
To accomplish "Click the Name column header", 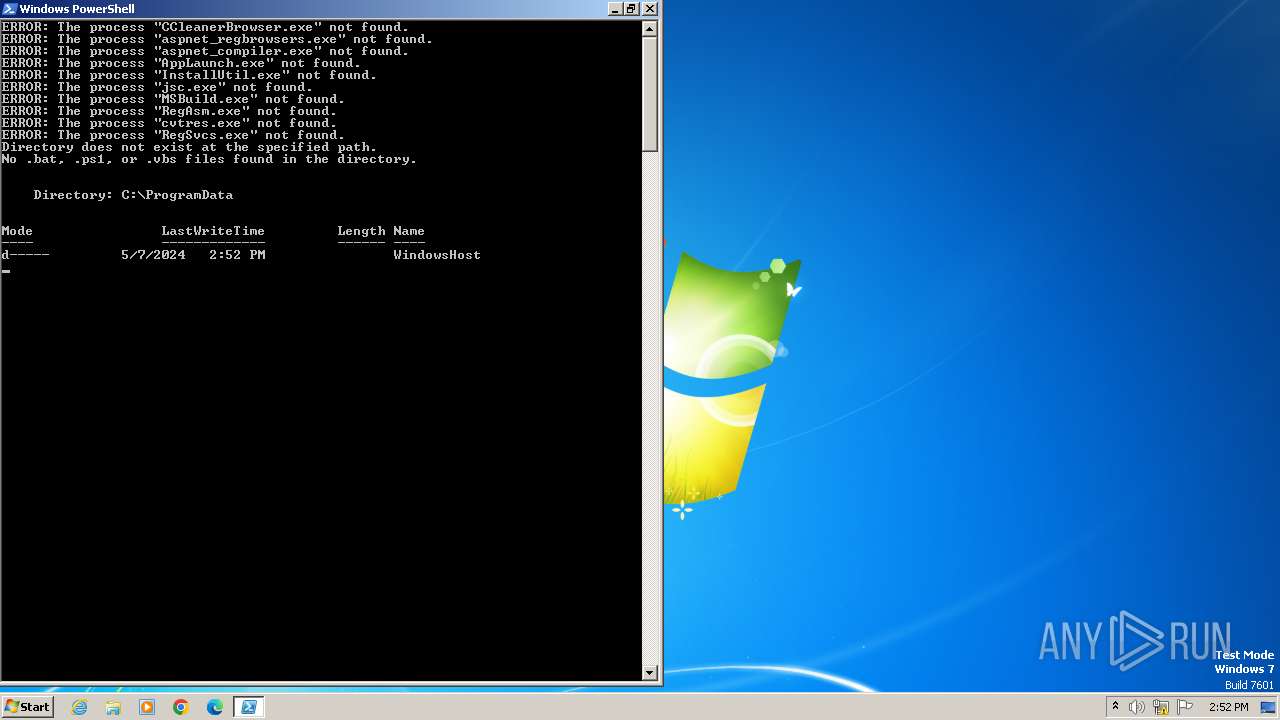I will click(x=409, y=231).
